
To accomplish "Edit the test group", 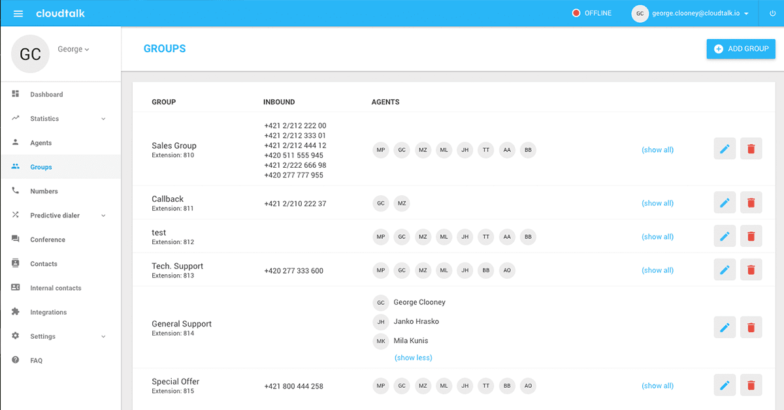I will pyautogui.click(x=725, y=237).
